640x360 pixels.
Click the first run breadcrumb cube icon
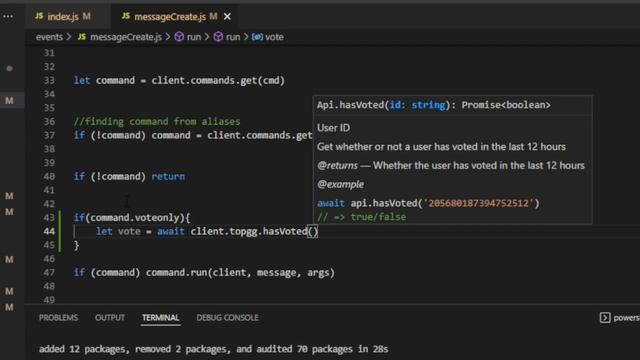pos(179,37)
